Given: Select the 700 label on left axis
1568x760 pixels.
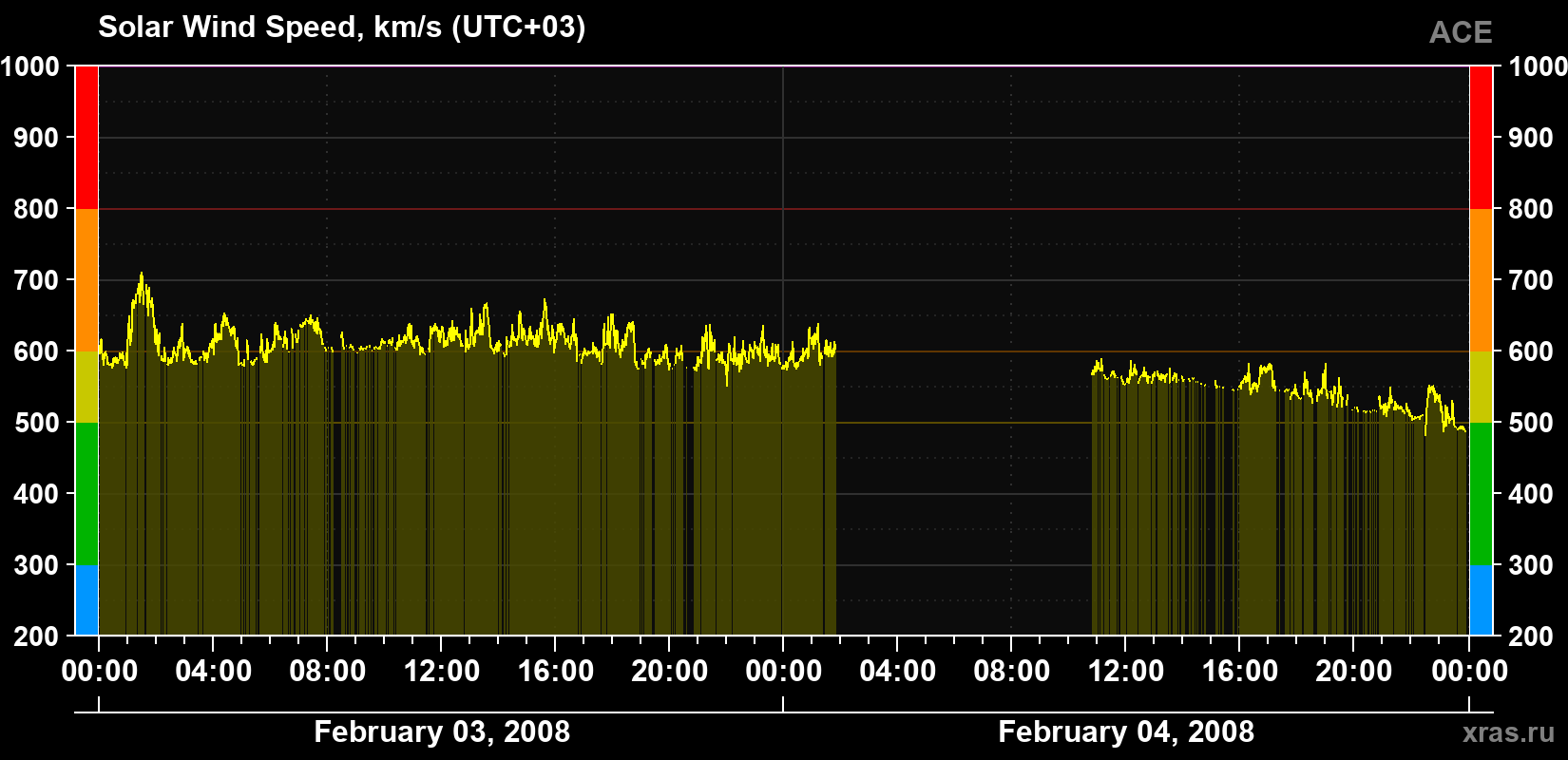Looking at the screenshot, I should (x=37, y=280).
